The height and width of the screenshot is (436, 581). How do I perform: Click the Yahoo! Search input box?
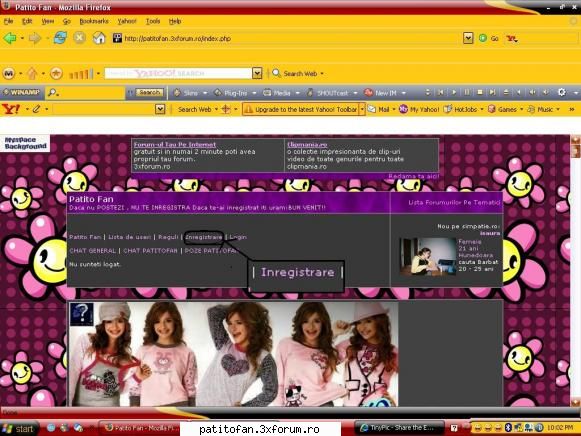[x=178, y=73]
